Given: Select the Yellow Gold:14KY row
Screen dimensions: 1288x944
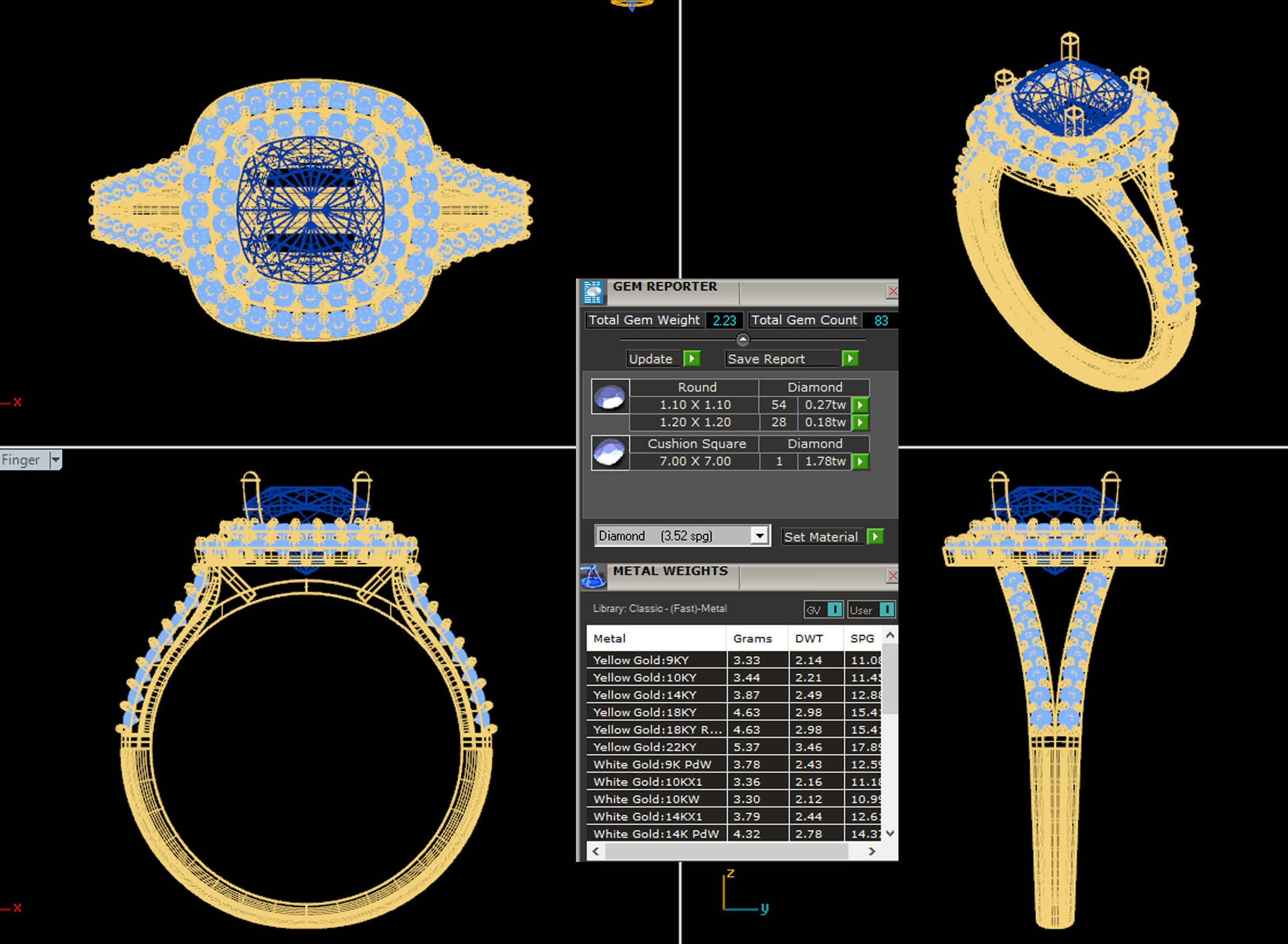Looking at the screenshot, I should [x=734, y=695].
